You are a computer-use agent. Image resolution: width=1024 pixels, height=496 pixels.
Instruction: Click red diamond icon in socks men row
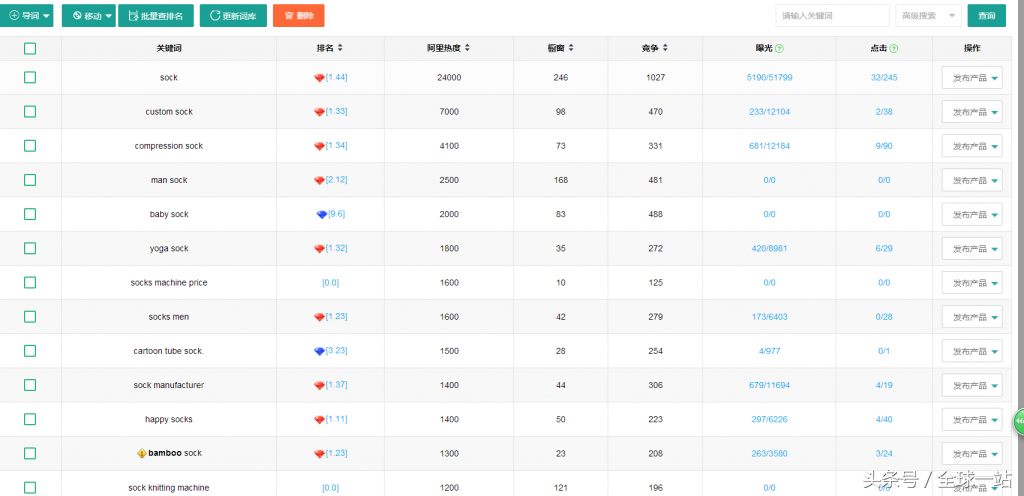(x=319, y=317)
